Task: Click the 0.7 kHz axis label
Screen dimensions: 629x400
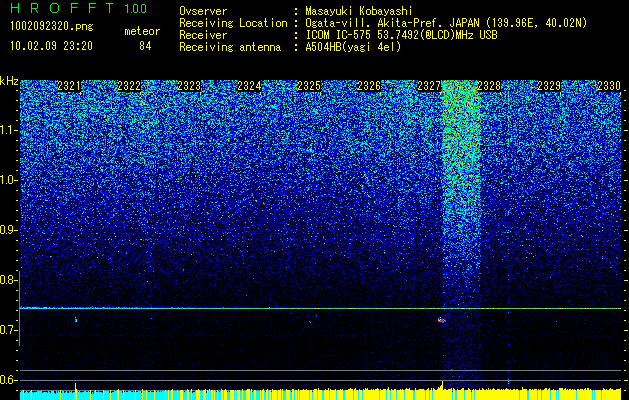Action: tap(9, 330)
